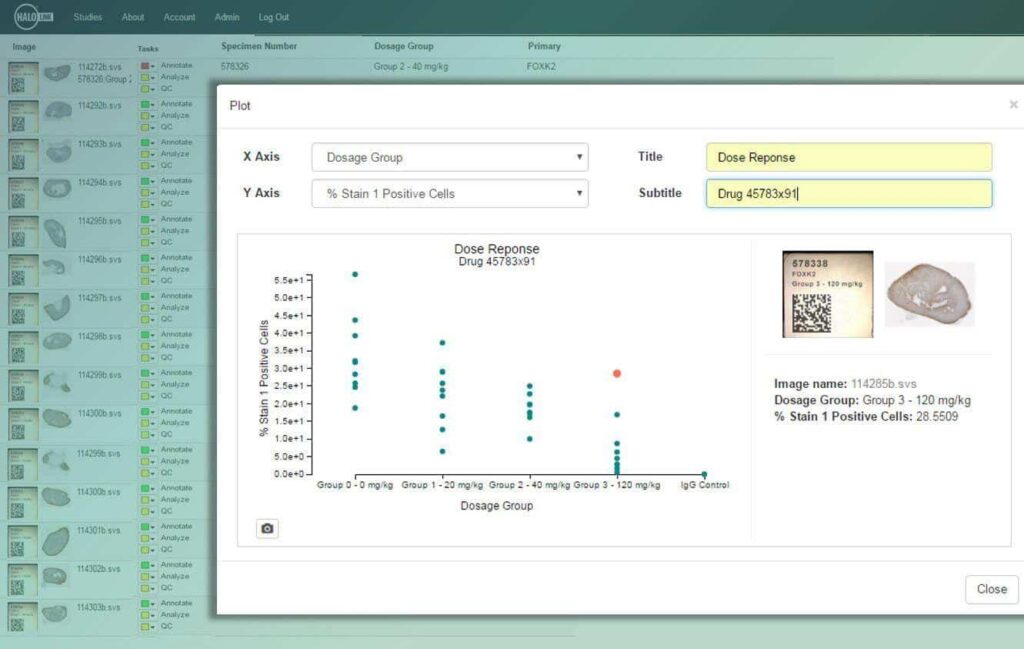Click the IgG Control data point on the plot

(704, 475)
